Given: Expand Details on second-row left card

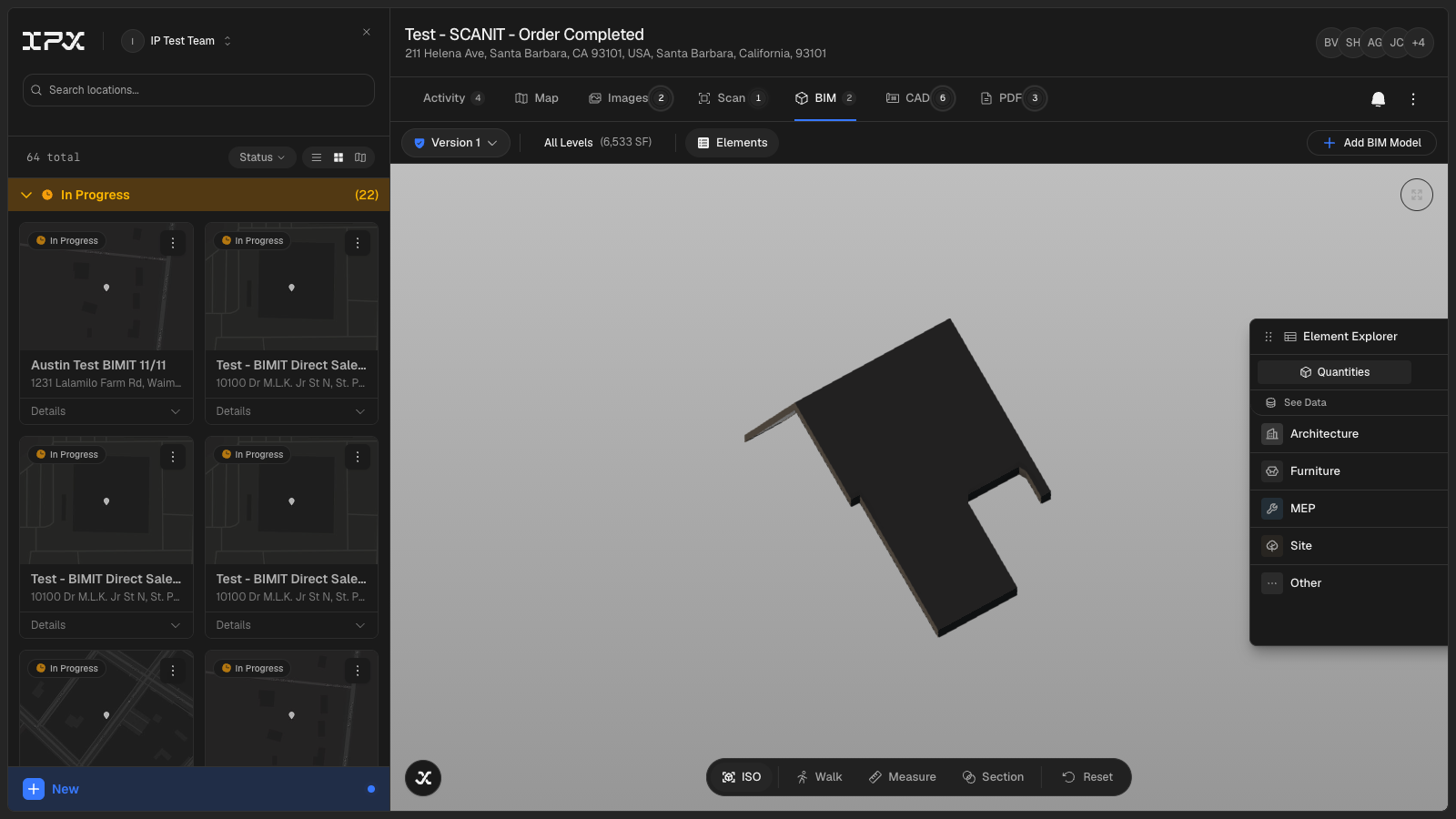Looking at the screenshot, I should 106,625.
